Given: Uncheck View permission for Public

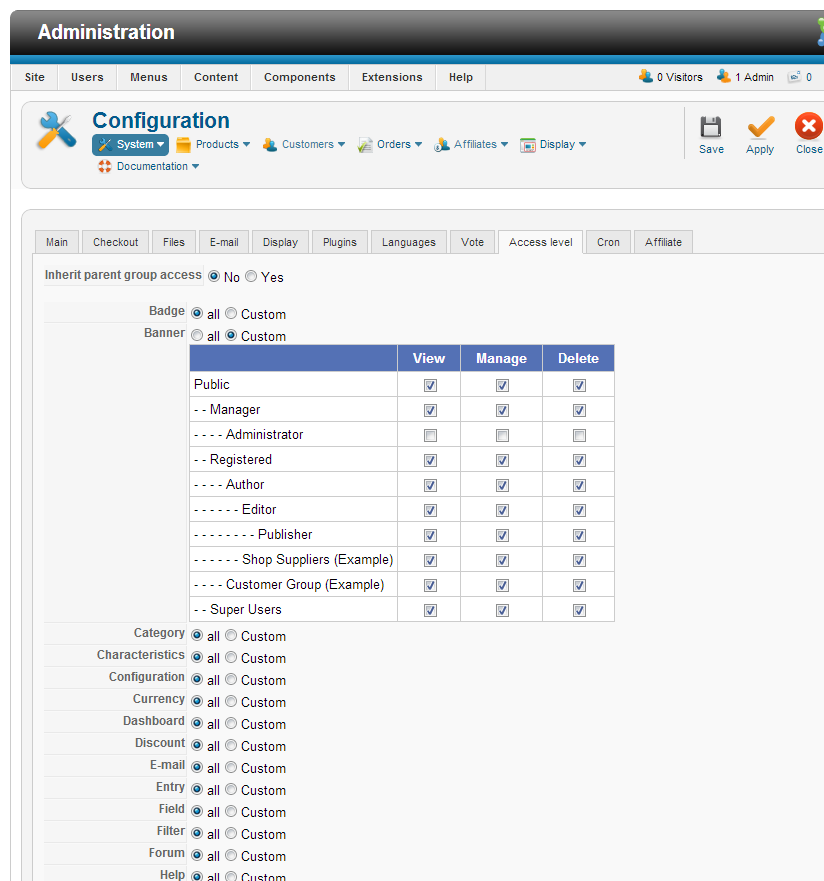Looking at the screenshot, I should [x=430, y=385].
